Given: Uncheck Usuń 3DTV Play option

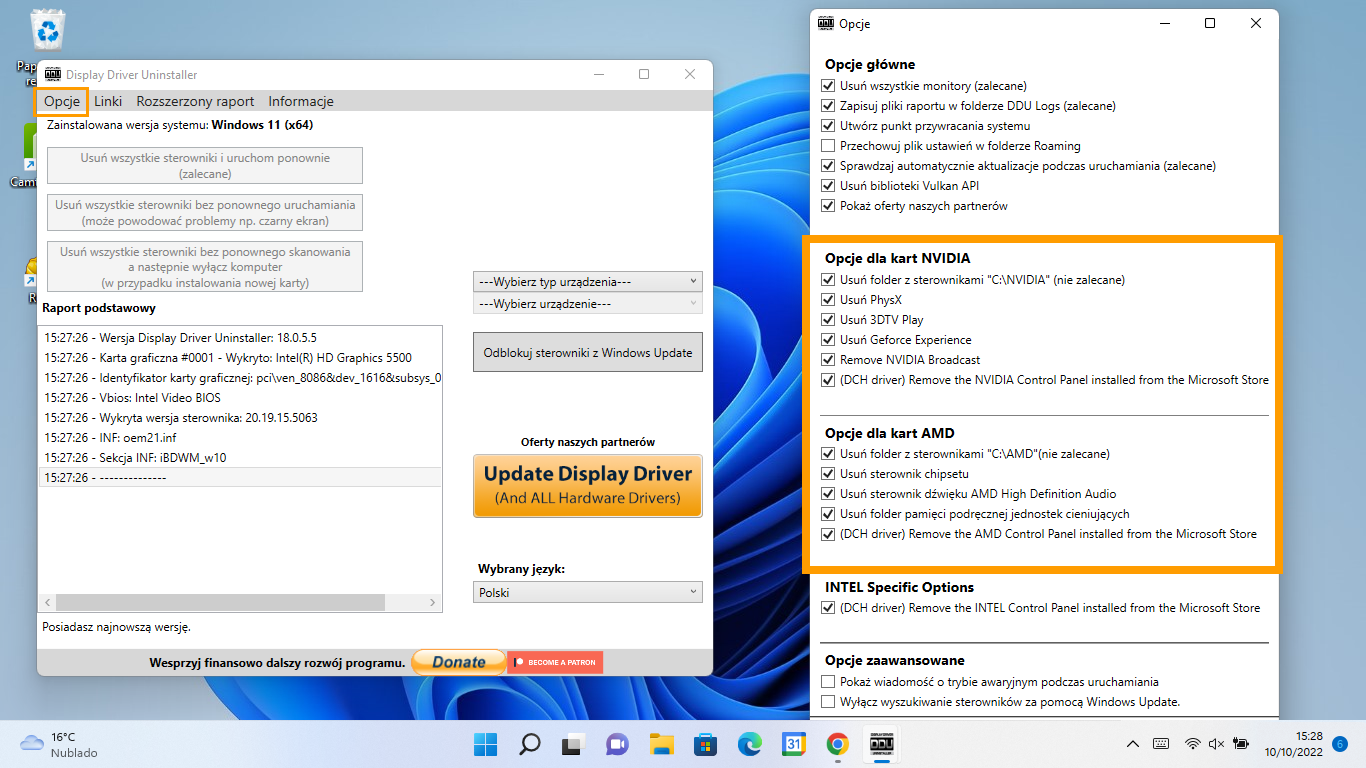Looking at the screenshot, I should [x=827, y=320].
